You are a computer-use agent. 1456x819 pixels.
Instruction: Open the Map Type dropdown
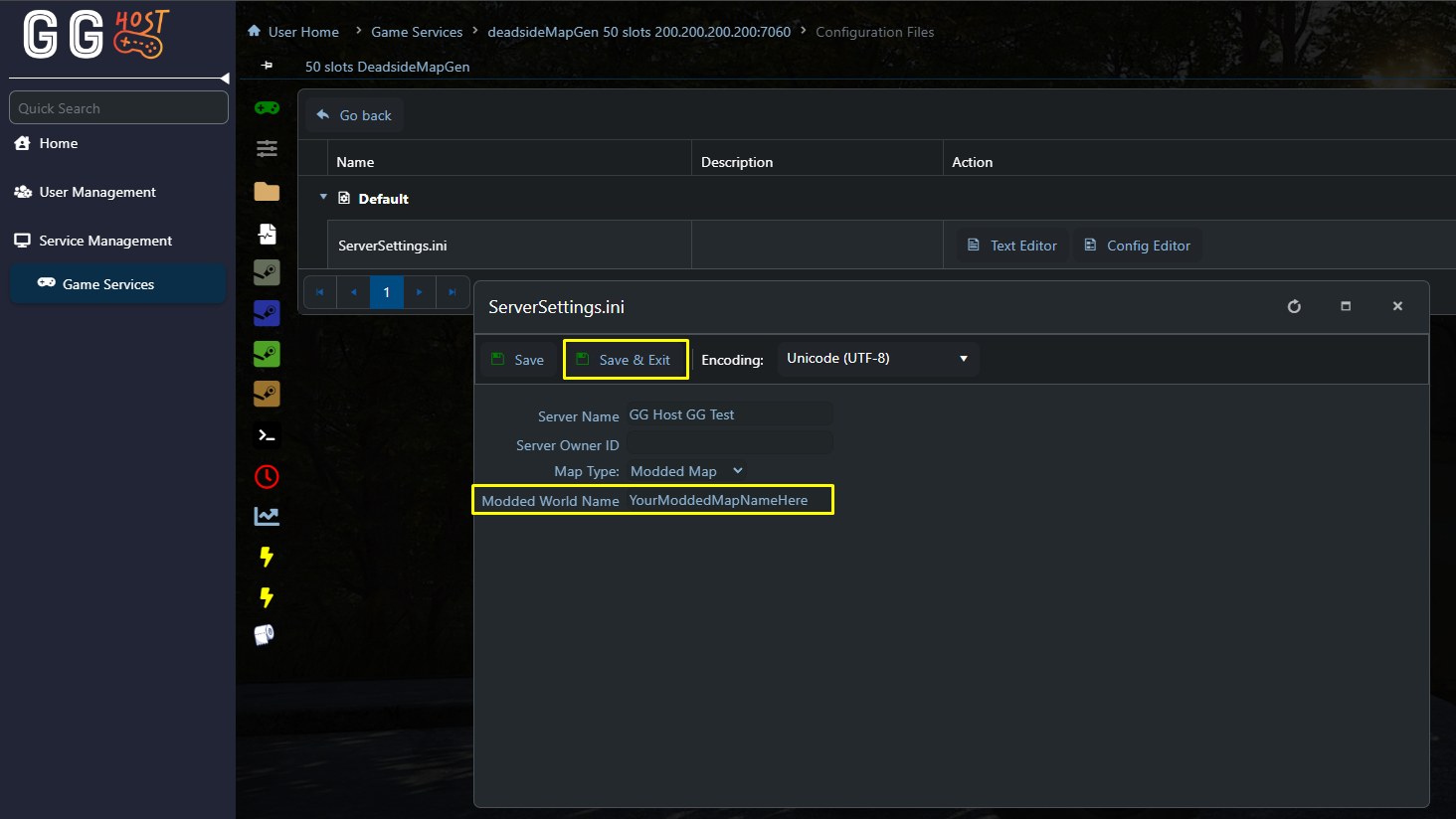pyautogui.click(x=687, y=471)
